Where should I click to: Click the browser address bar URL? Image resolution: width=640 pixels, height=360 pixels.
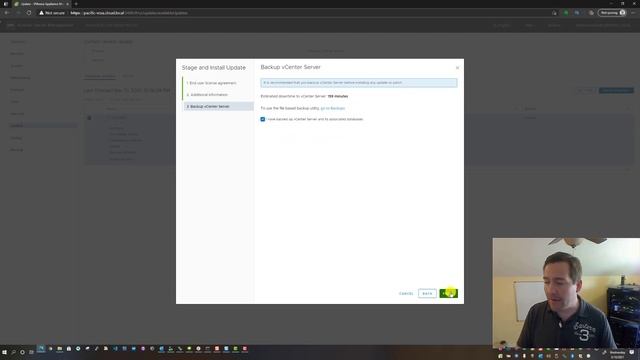coord(129,13)
